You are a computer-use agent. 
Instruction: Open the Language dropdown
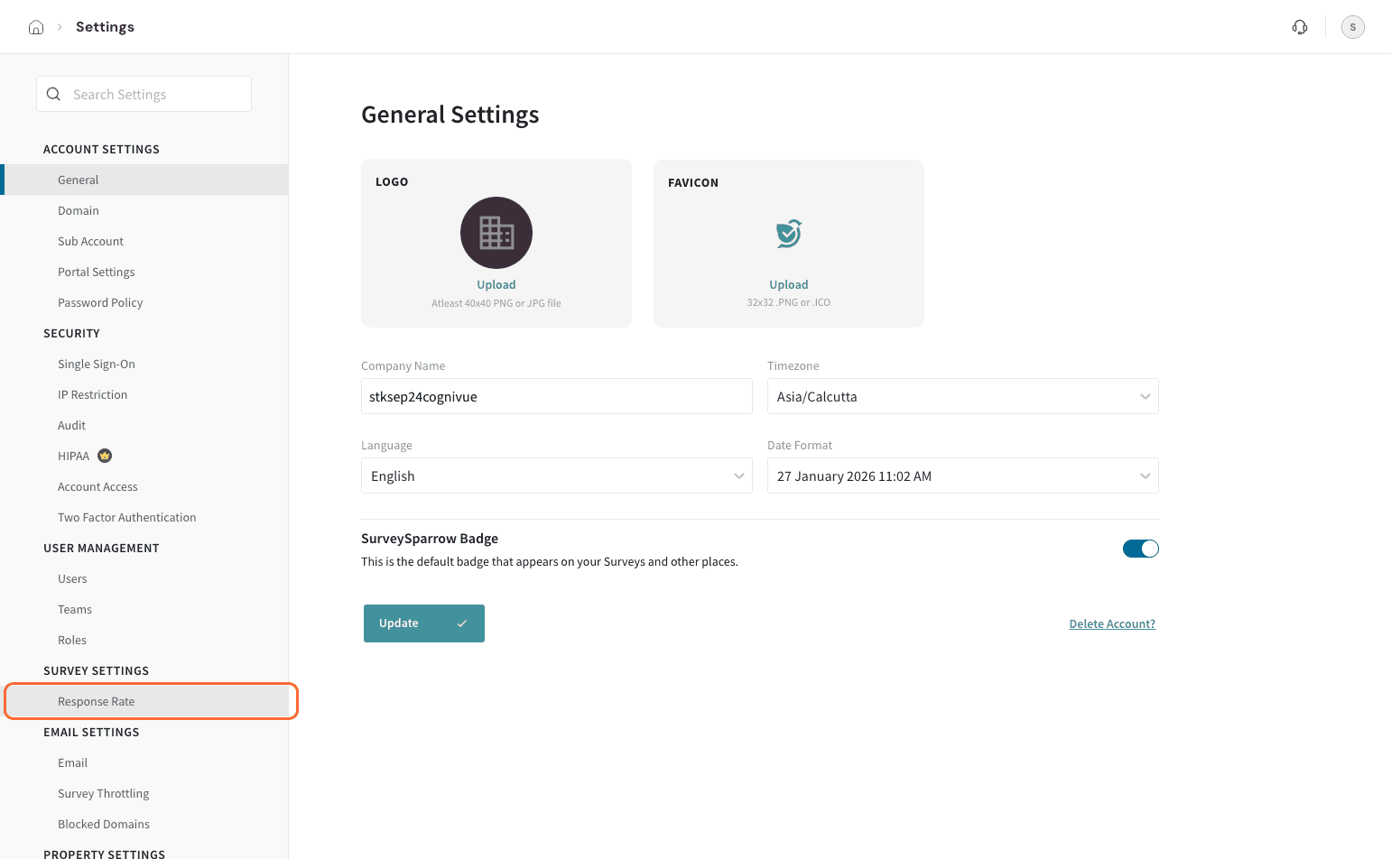tap(556, 476)
